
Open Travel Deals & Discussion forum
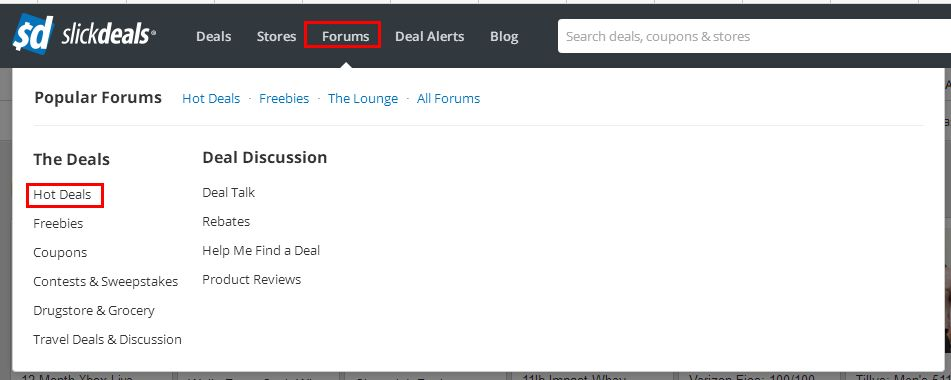(107, 339)
